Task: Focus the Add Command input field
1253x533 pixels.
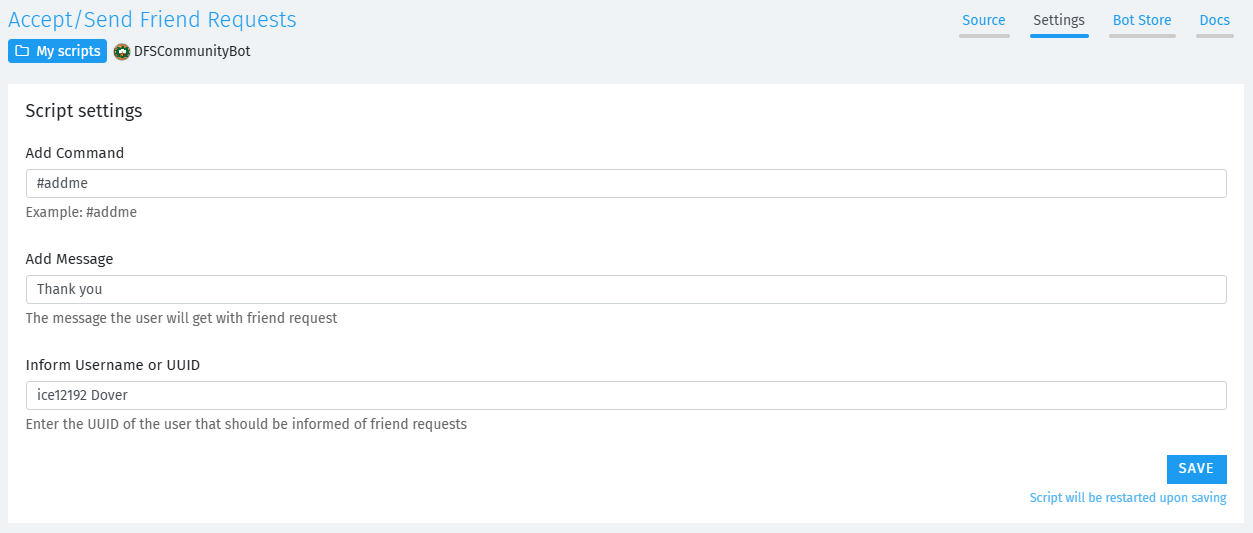Action: [626, 183]
